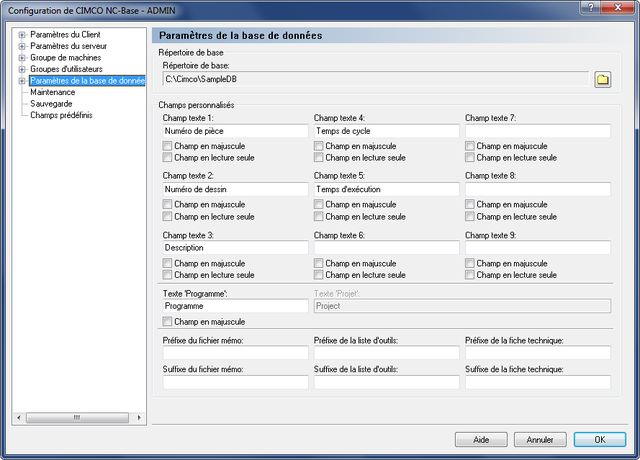Enable uppercase for Champ texte 1
This screenshot has height=460, width=640.
(x=167, y=146)
